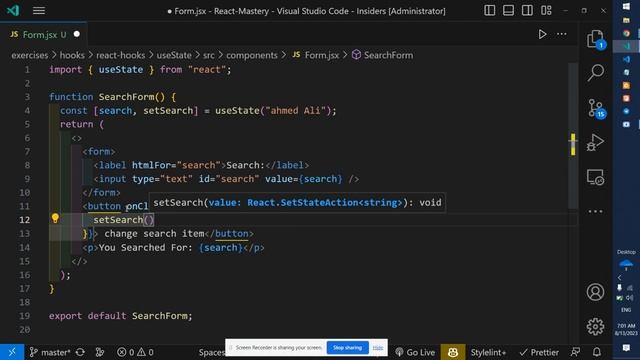The image size is (640, 360).
Task: Click "ahmed Ali" string on line 4
Action: point(296,111)
